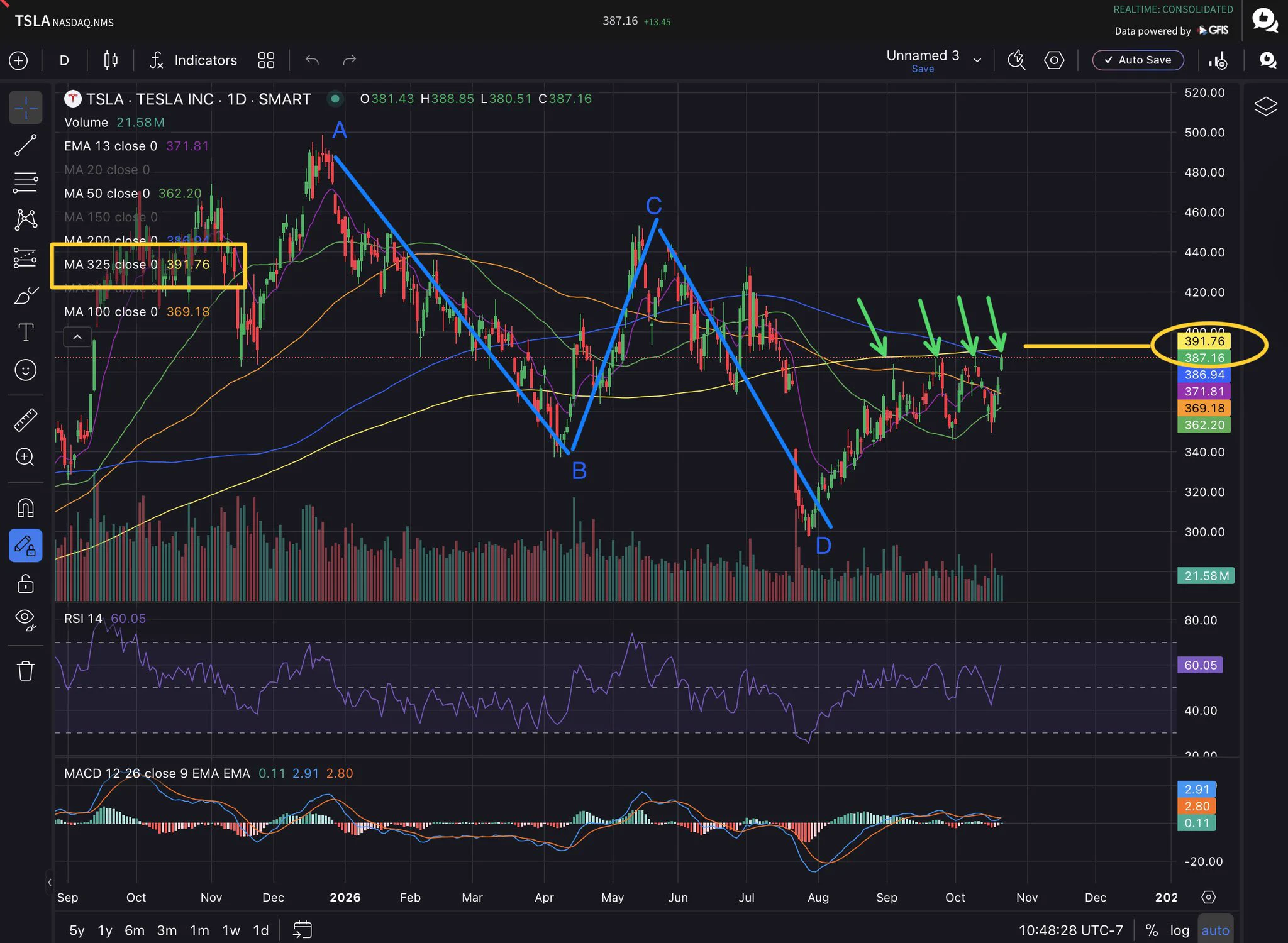Select the crosshair cursor tool
The height and width of the screenshot is (943, 1288).
[x=25, y=107]
